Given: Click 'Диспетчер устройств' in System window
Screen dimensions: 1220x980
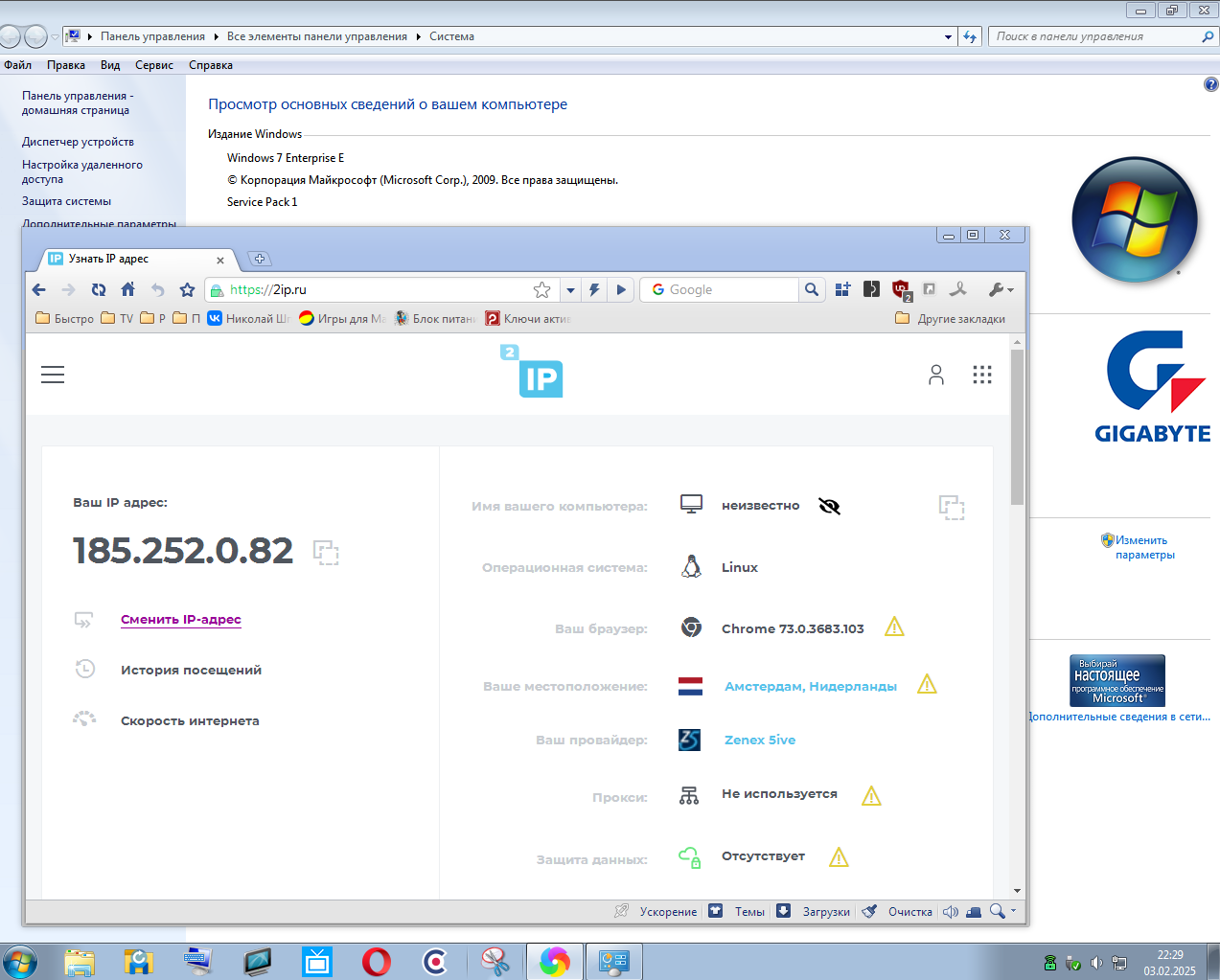Looking at the screenshot, I should [78, 142].
